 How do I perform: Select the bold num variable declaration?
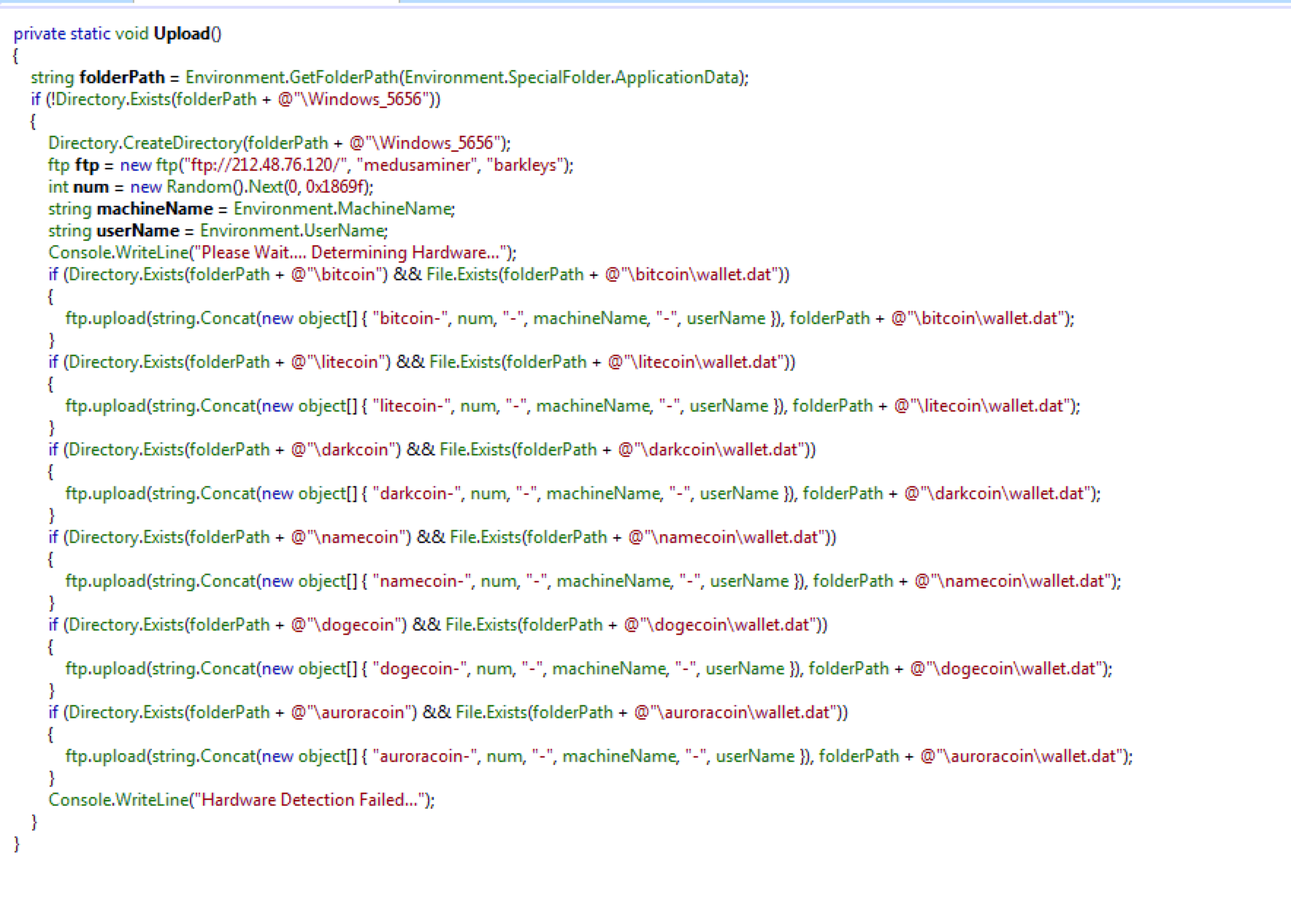(91, 187)
